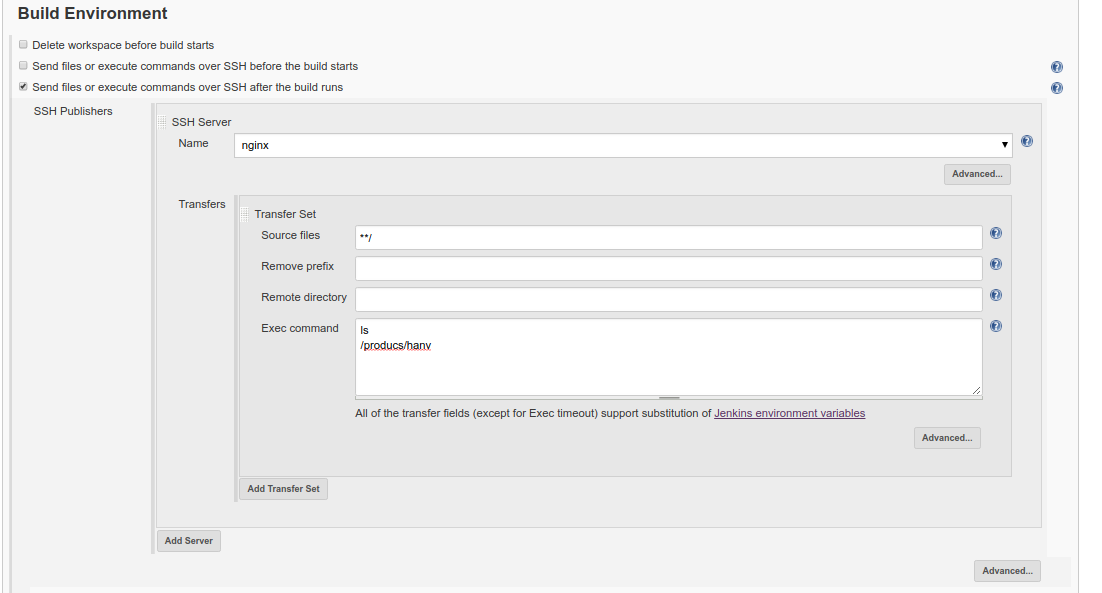This screenshot has height=593, width=1102.
Task: Click Add Transfer Set button
Action: tap(283, 489)
